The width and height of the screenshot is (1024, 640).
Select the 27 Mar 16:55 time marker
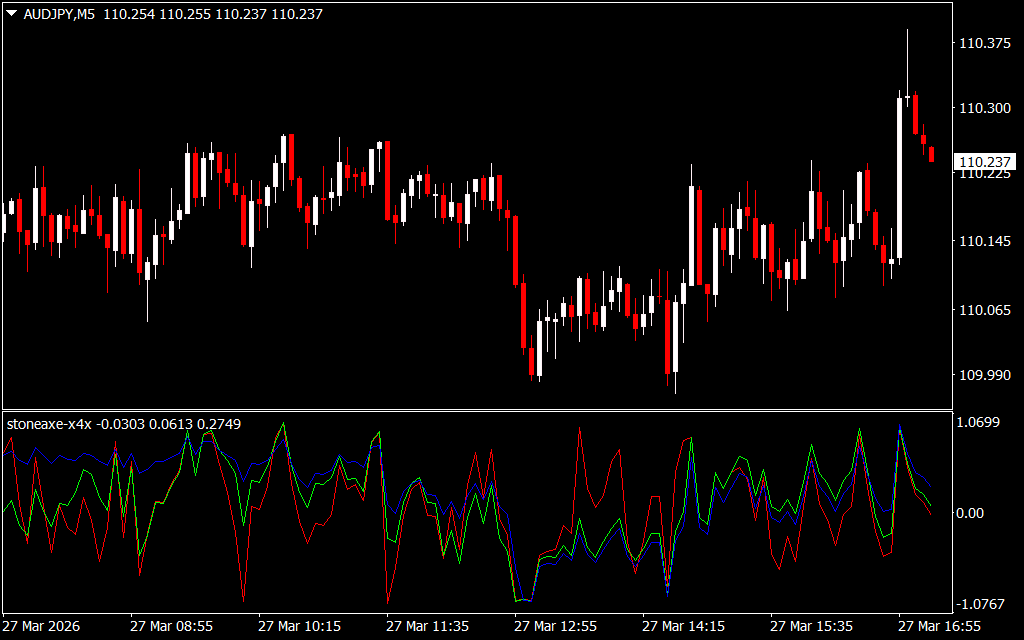[939, 626]
